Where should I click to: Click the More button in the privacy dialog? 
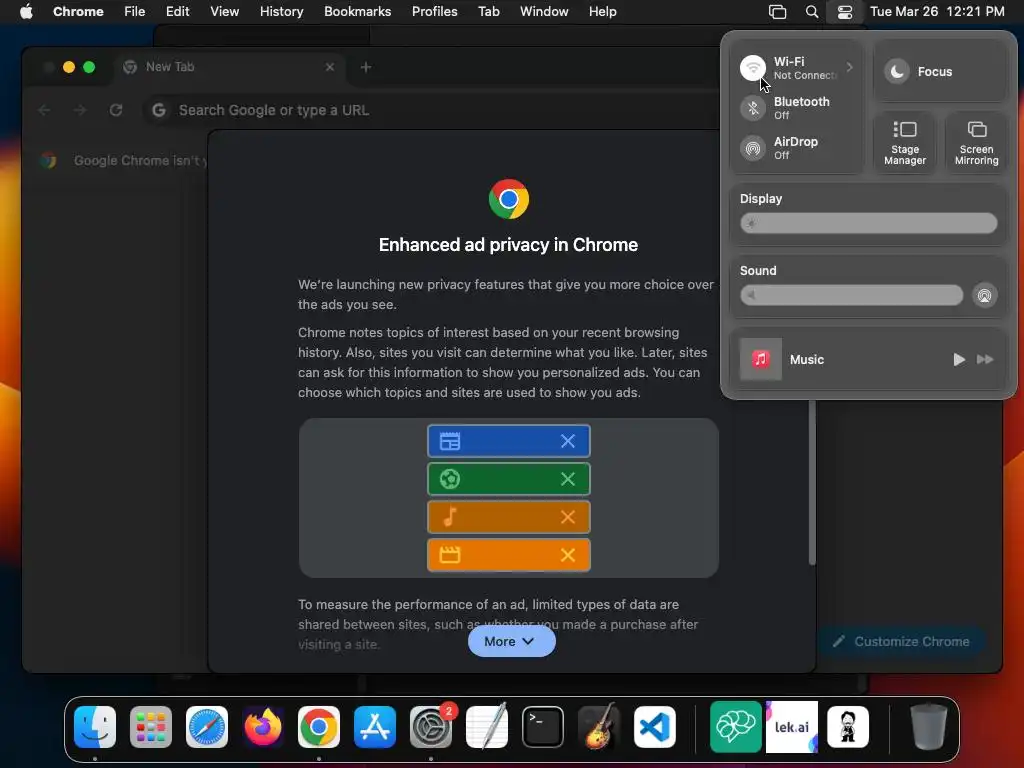coord(511,641)
